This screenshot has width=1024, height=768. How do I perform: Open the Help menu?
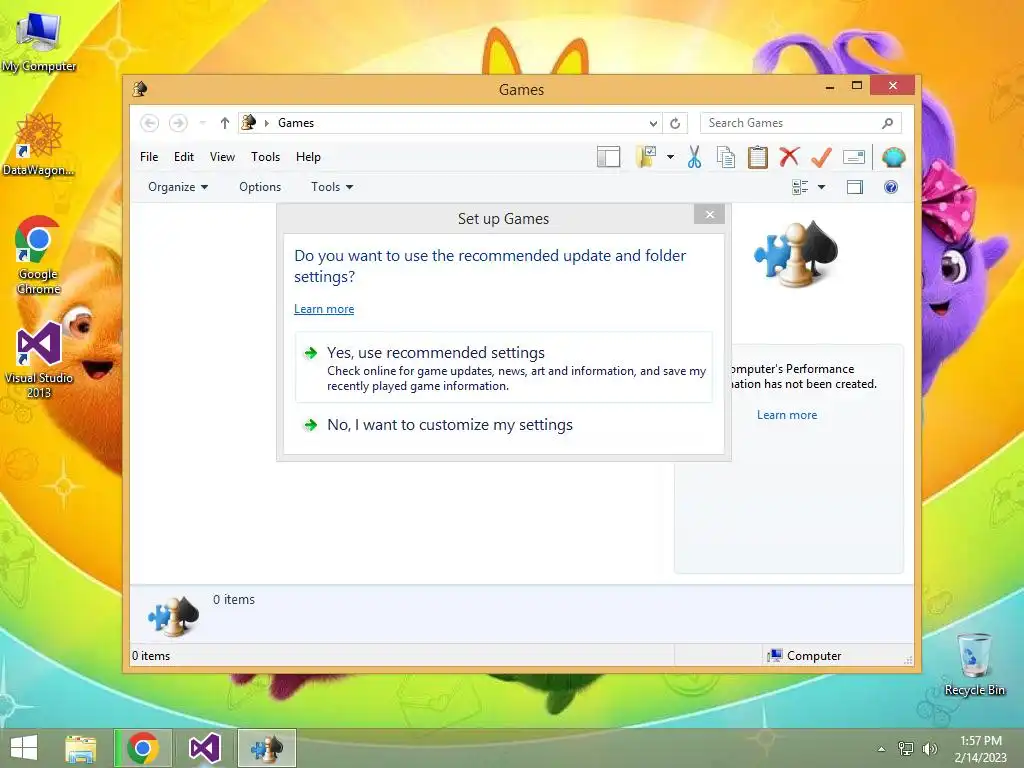point(308,157)
